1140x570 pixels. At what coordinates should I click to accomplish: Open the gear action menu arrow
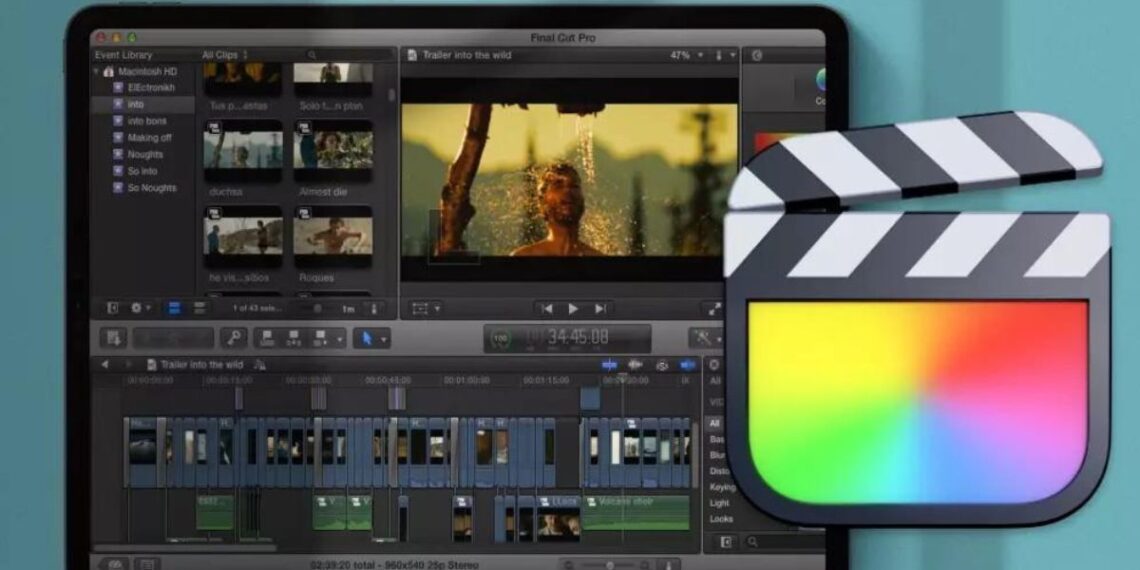(x=149, y=308)
